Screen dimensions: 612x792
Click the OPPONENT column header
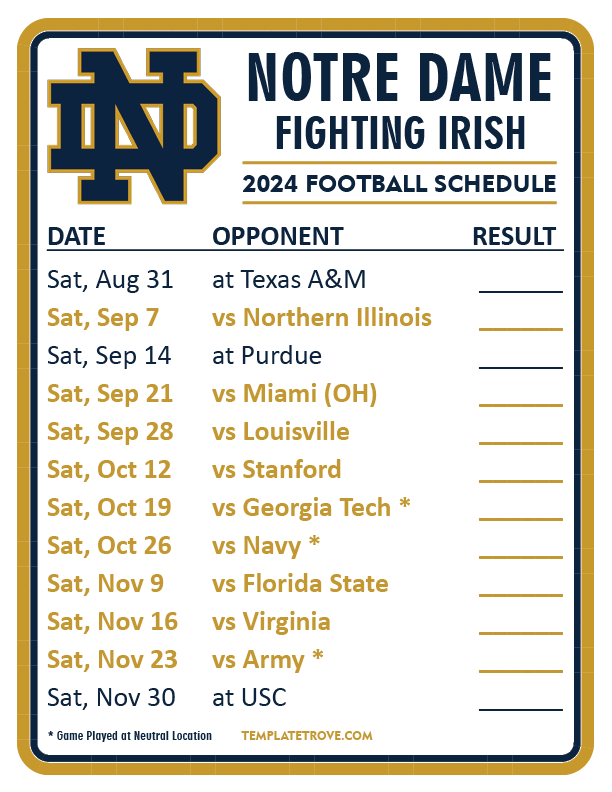(x=278, y=237)
